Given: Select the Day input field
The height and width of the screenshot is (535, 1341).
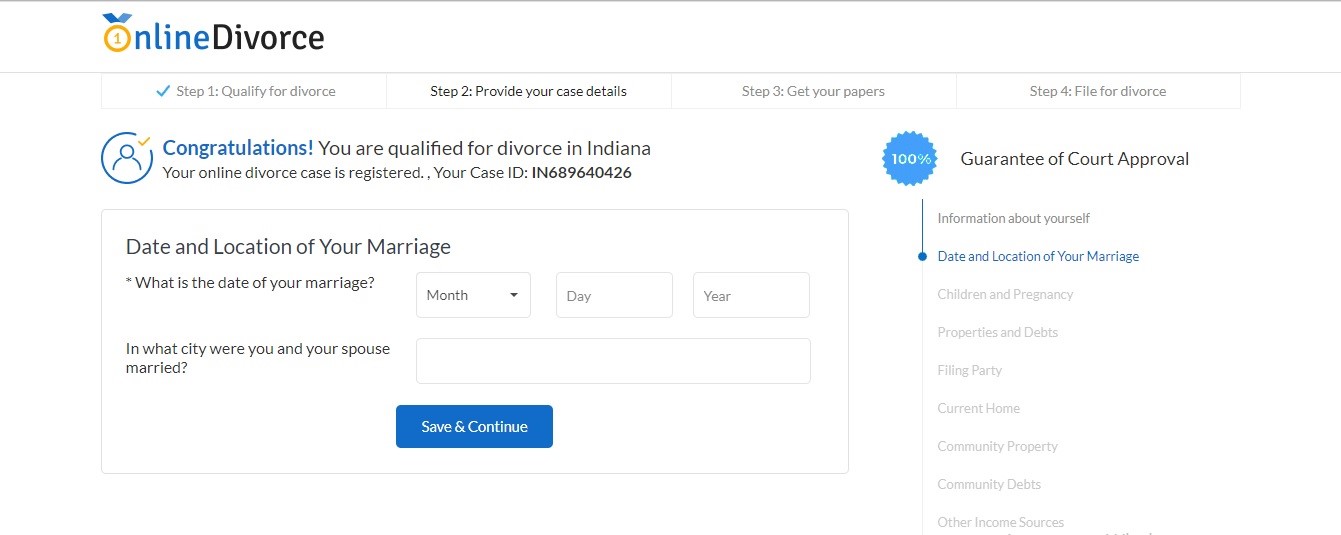Looking at the screenshot, I should point(614,295).
